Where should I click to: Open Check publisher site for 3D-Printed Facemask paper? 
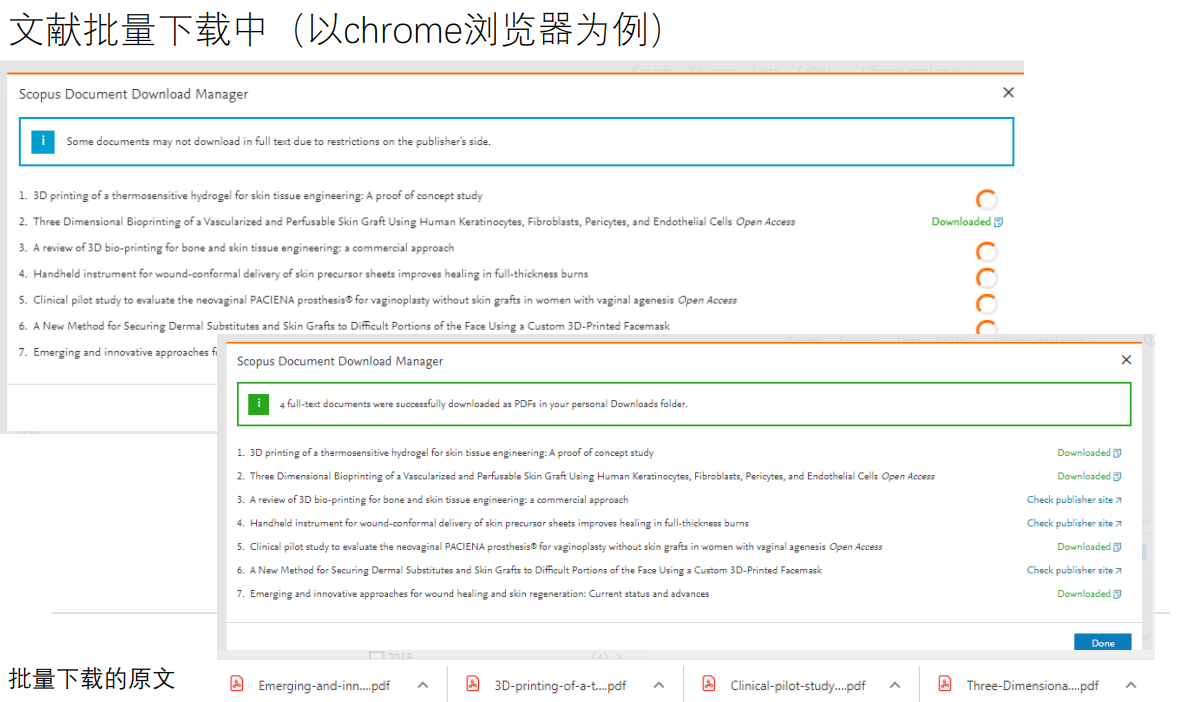pyautogui.click(x=1074, y=570)
